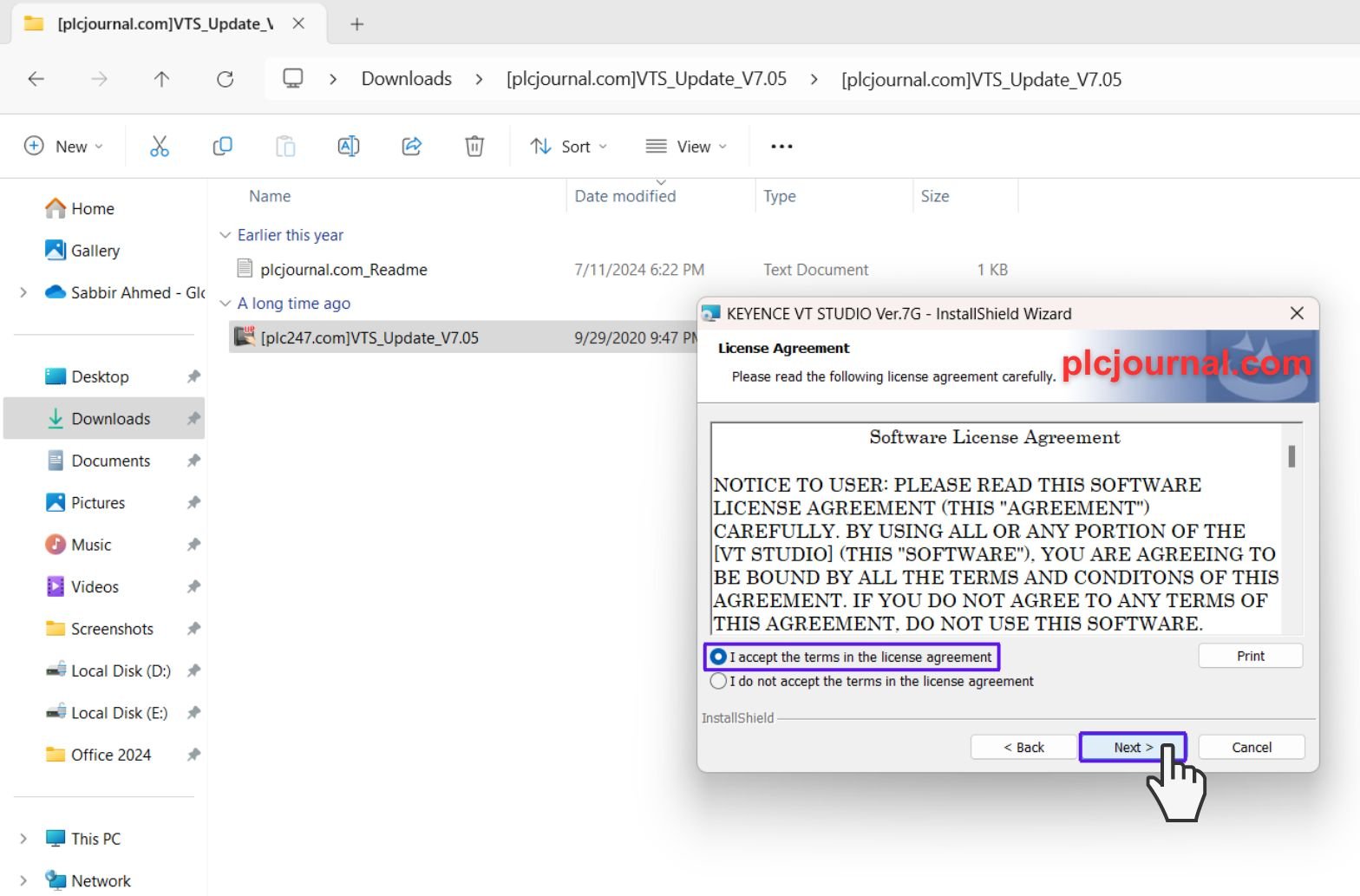Select the plcjournal.com_Readme file

click(343, 270)
